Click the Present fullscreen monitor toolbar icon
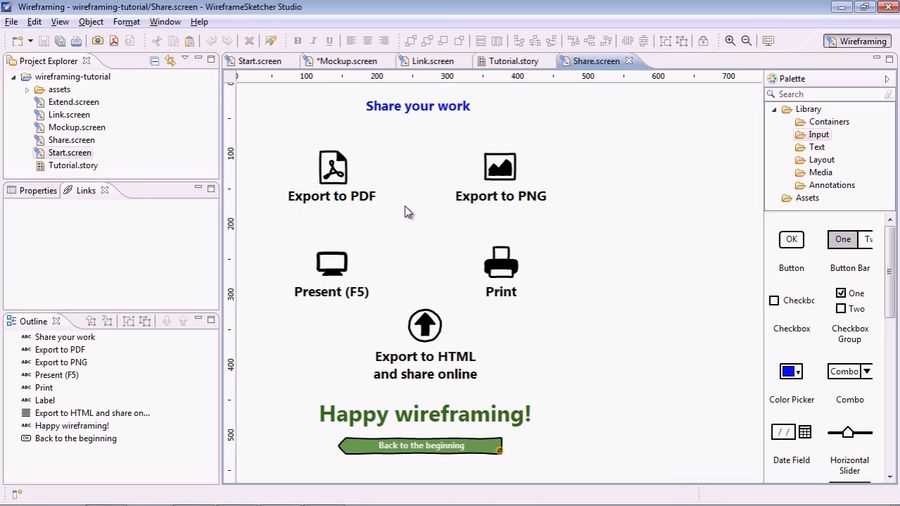 tap(768, 41)
